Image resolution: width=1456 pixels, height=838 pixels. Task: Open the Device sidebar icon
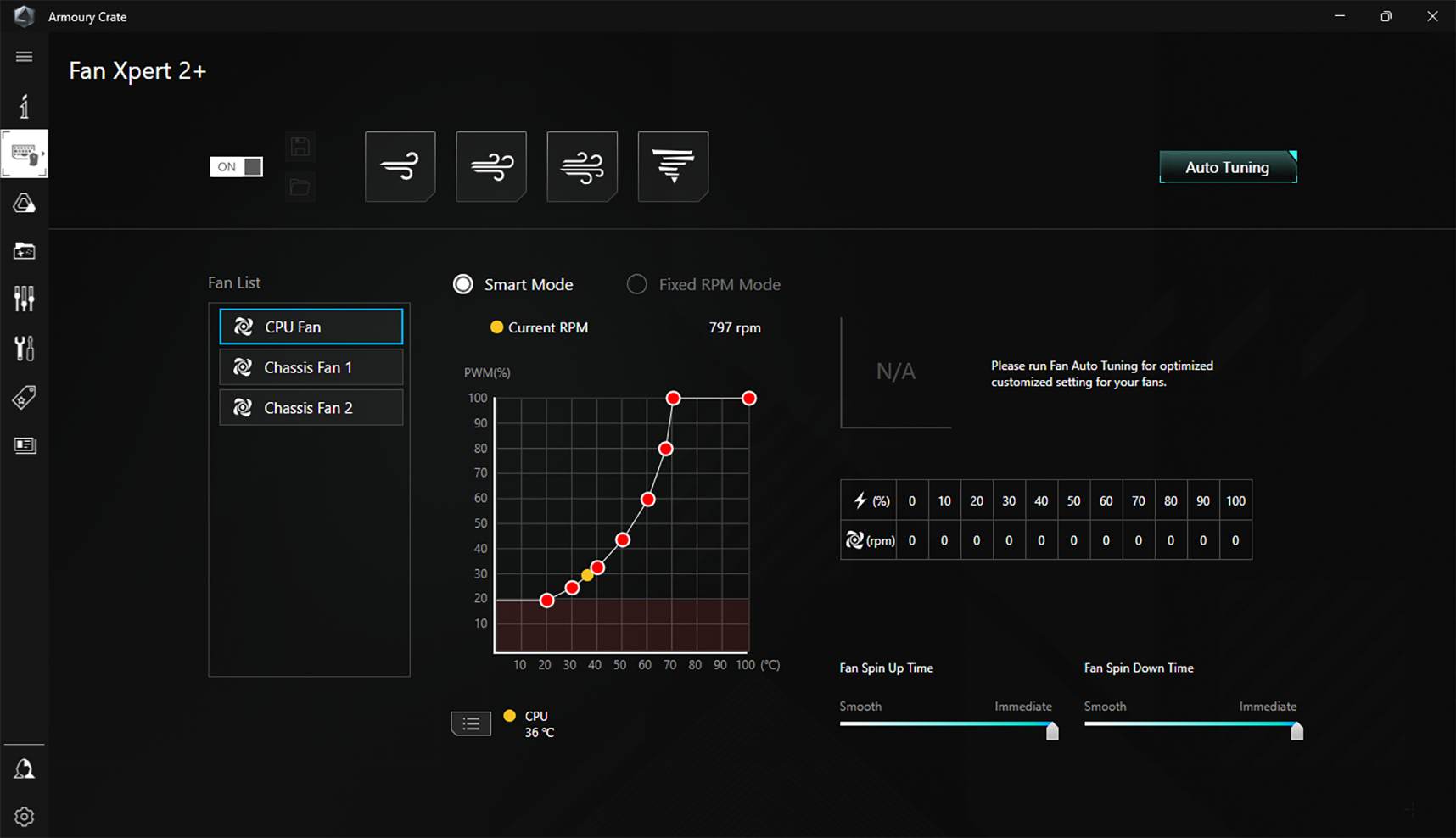(24, 154)
